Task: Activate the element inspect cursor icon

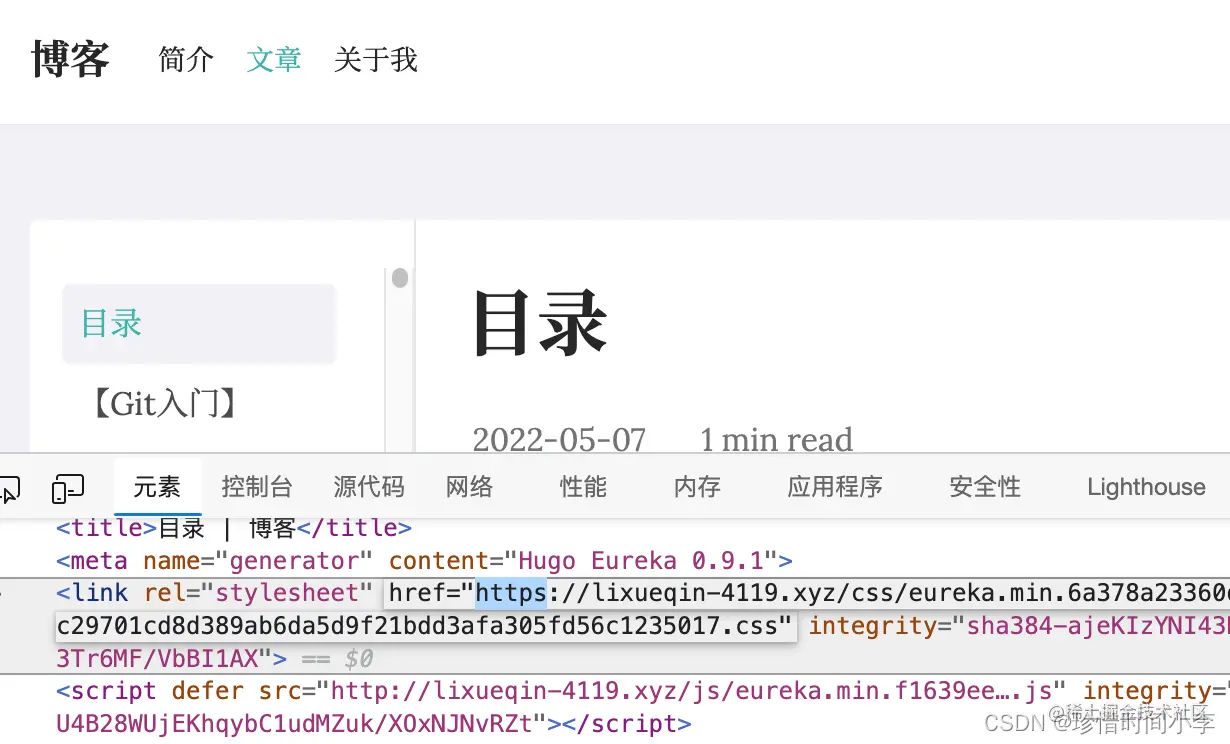Action: [x=9, y=489]
